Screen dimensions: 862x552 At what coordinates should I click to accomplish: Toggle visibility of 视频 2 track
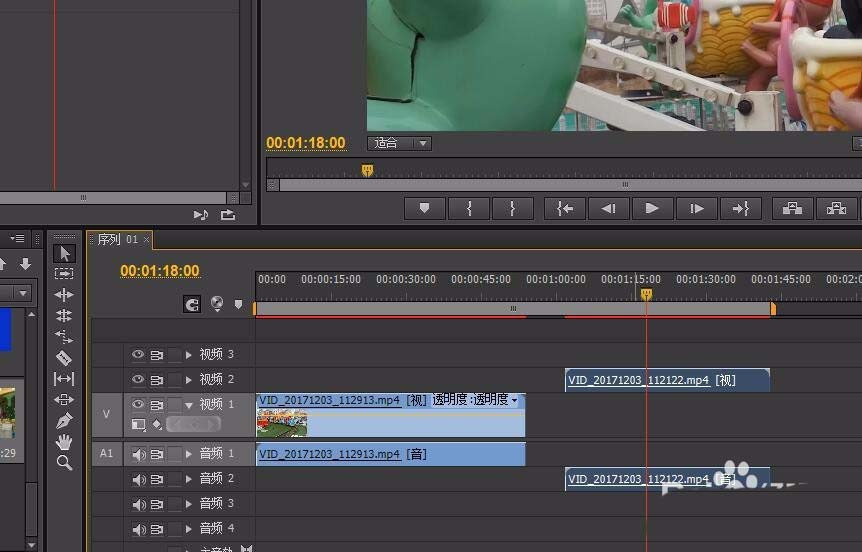(138, 379)
